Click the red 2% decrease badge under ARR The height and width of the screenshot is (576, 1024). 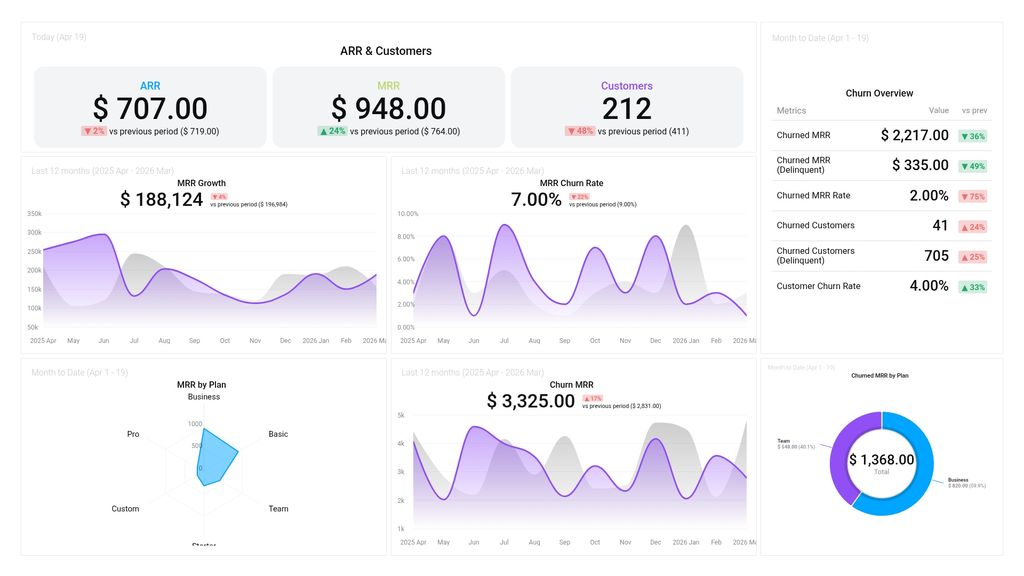97,131
